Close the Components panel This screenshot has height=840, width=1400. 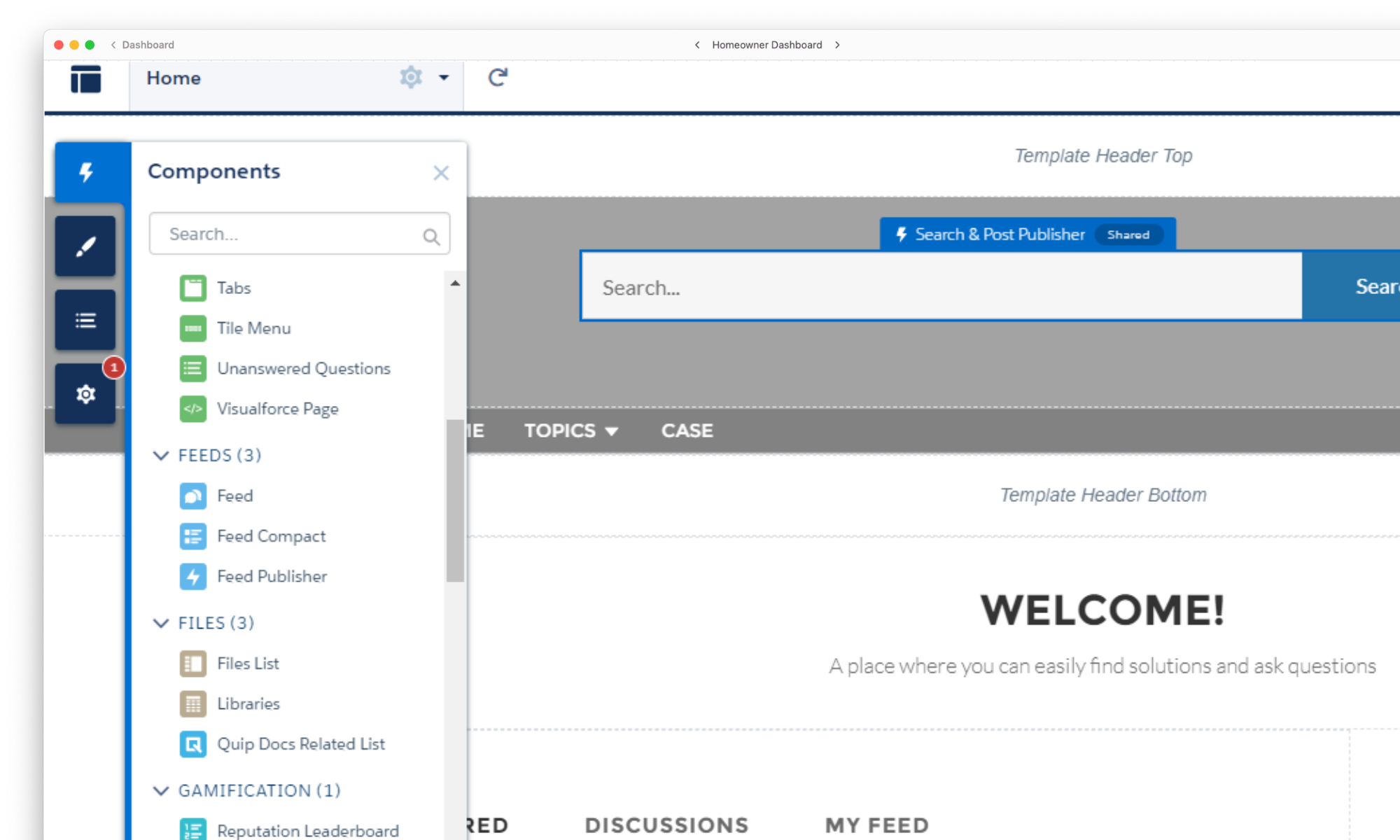[441, 172]
